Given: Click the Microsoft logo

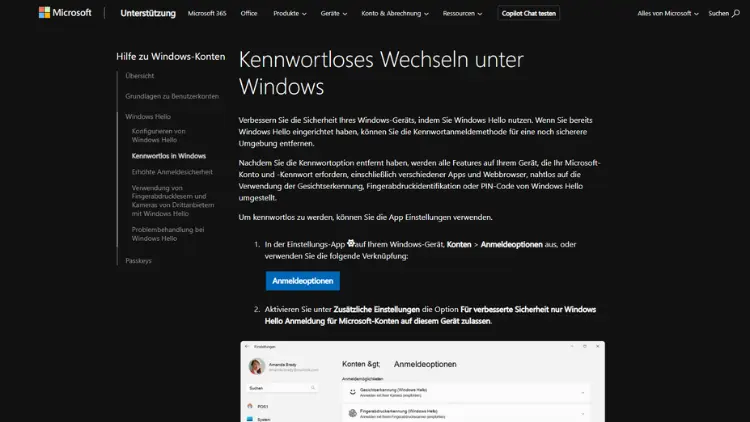Looking at the screenshot, I should tap(65, 13).
